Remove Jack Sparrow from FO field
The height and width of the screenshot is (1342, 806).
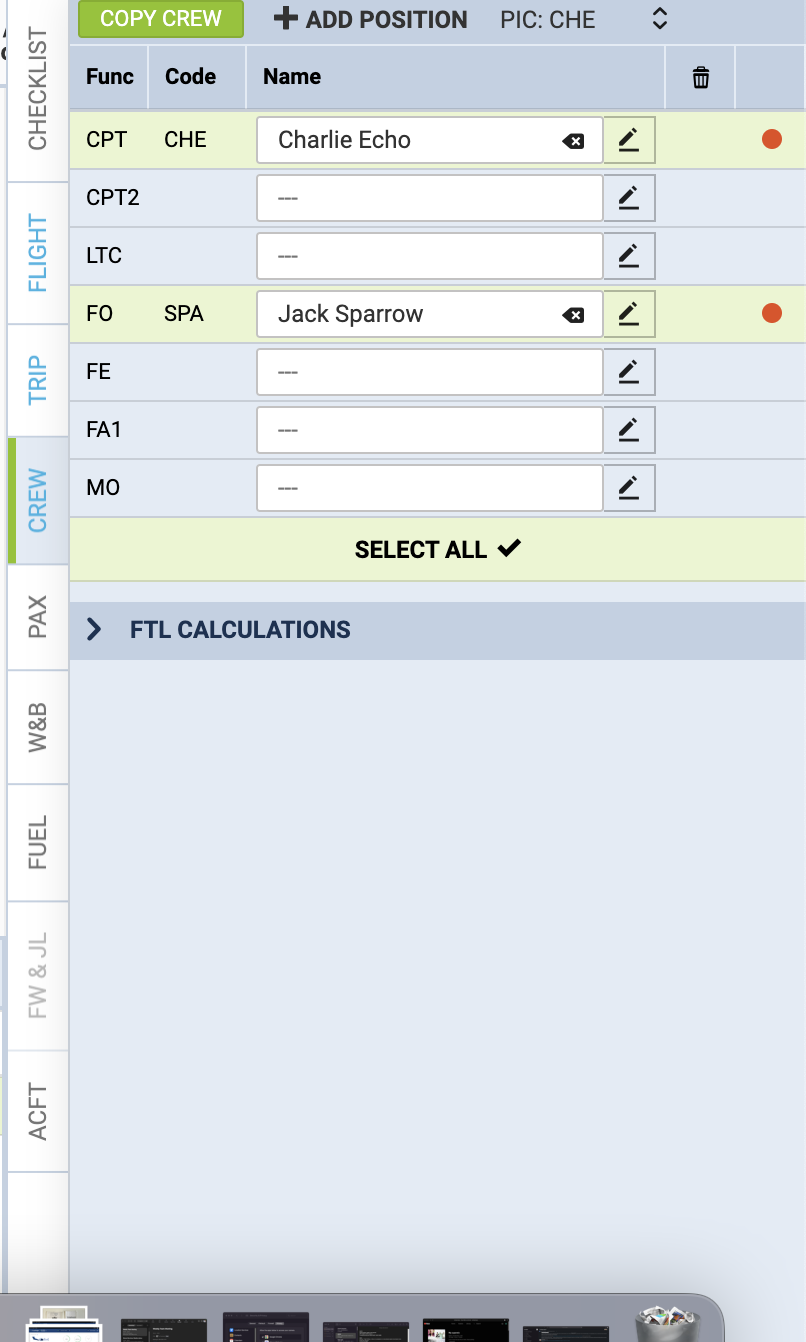pyautogui.click(x=573, y=315)
